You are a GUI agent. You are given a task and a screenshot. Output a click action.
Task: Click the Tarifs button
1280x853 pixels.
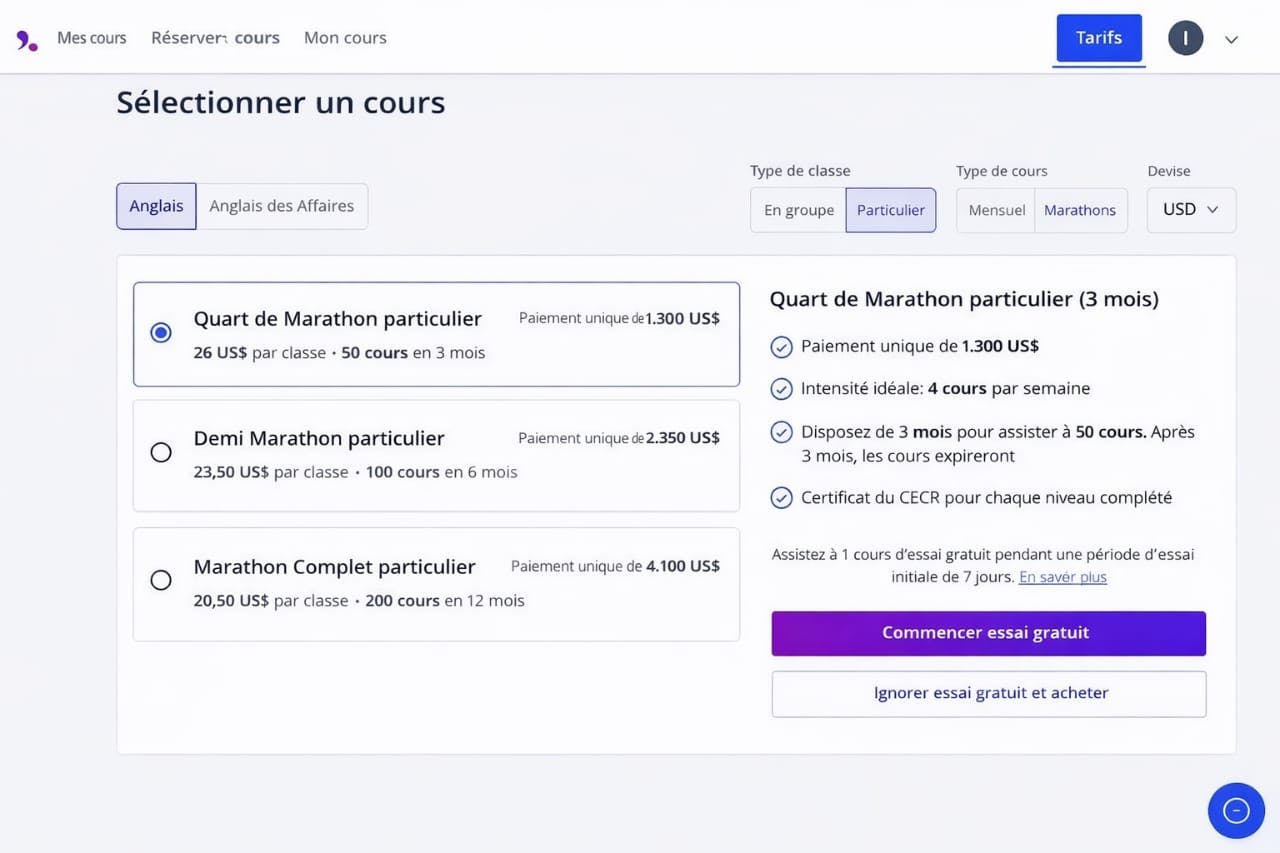coord(1099,38)
